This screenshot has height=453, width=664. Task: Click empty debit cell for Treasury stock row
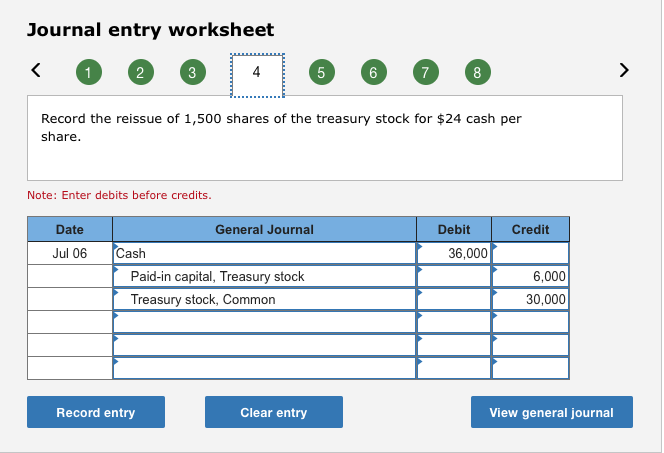454,299
